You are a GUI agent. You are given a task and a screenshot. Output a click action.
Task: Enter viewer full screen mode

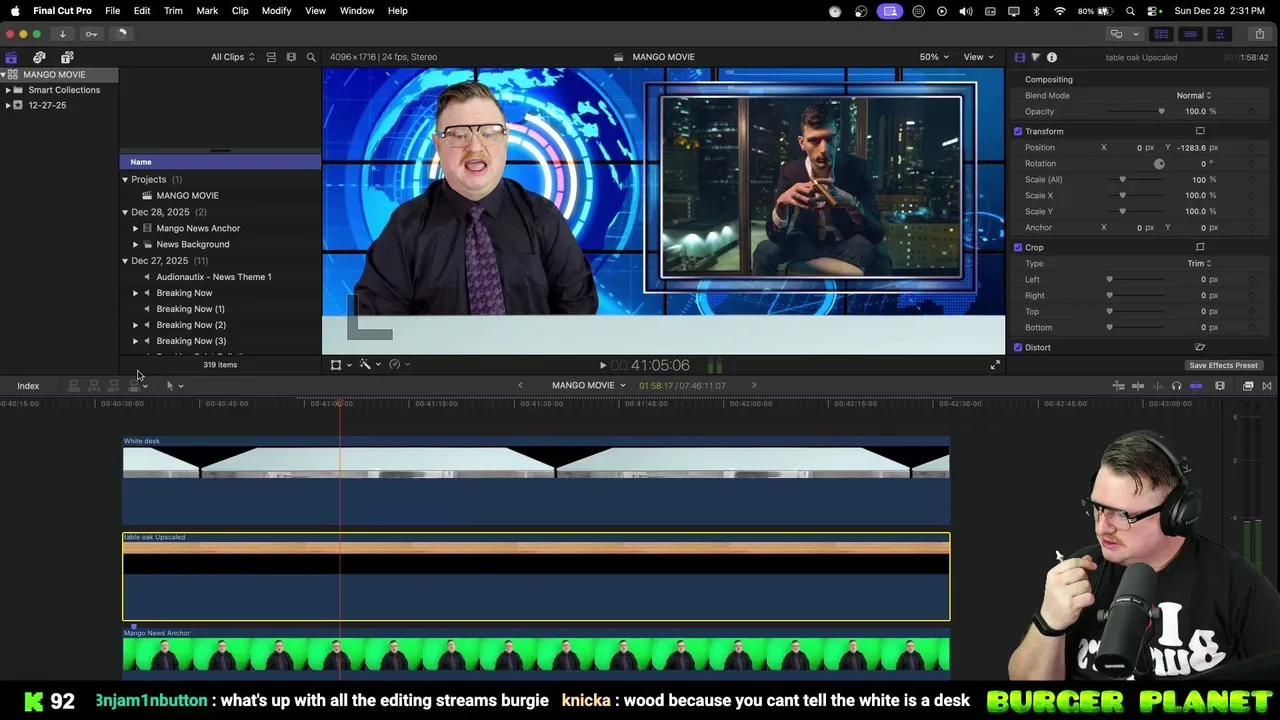tap(995, 365)
